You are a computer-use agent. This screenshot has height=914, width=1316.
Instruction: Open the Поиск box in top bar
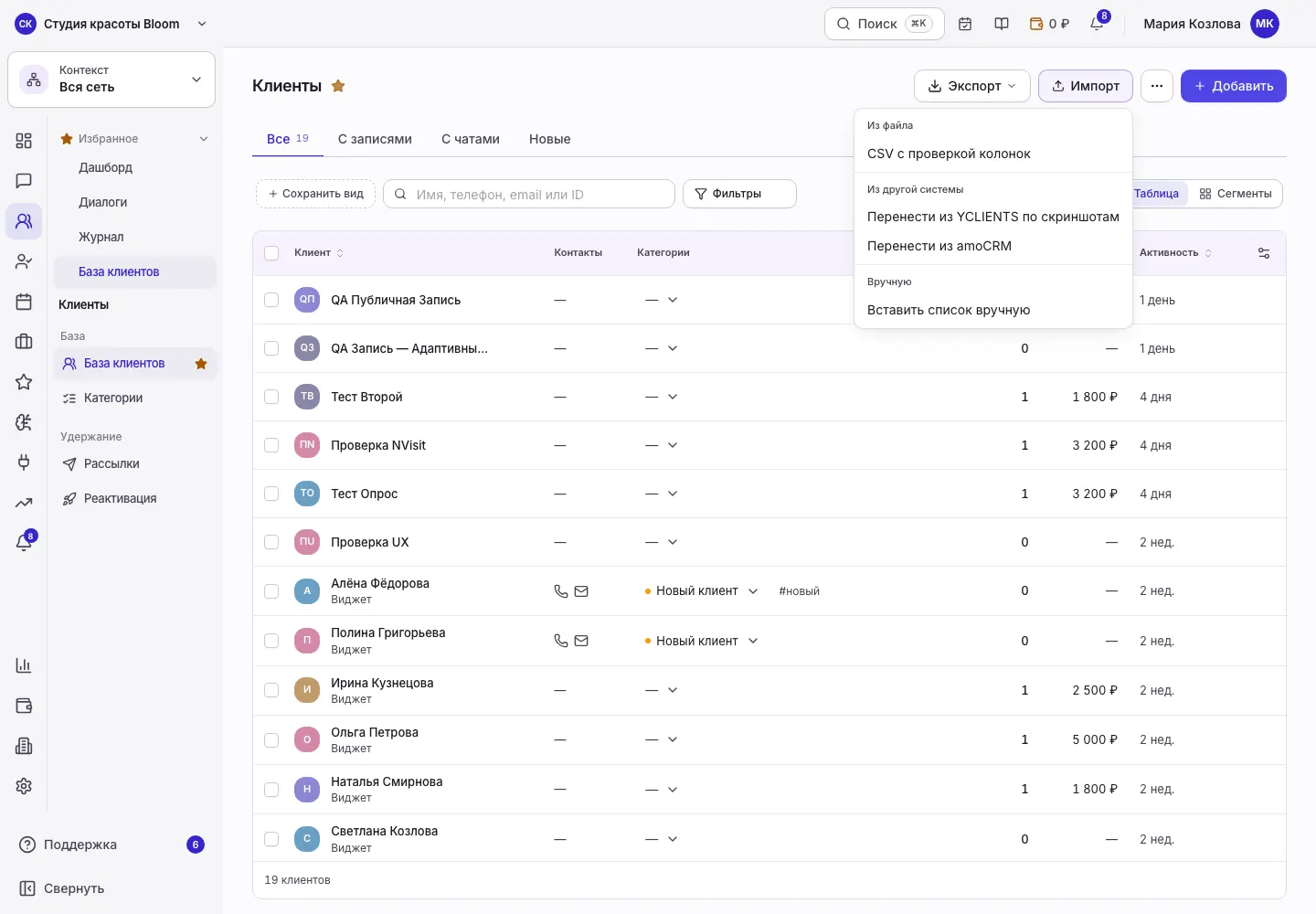885,24
